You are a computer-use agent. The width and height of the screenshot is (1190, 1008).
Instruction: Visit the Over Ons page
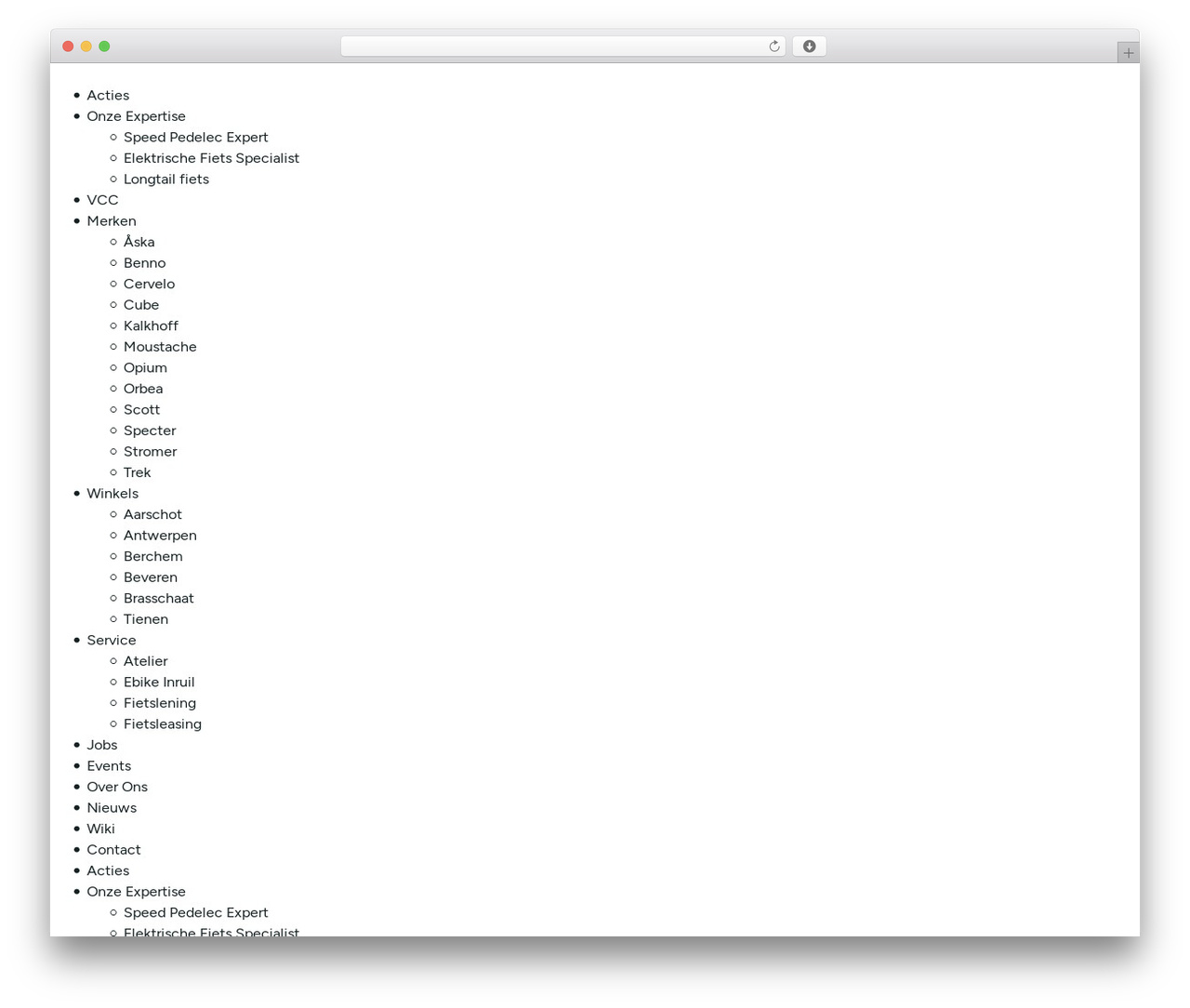pyautogui.click(x=117, y=787)
